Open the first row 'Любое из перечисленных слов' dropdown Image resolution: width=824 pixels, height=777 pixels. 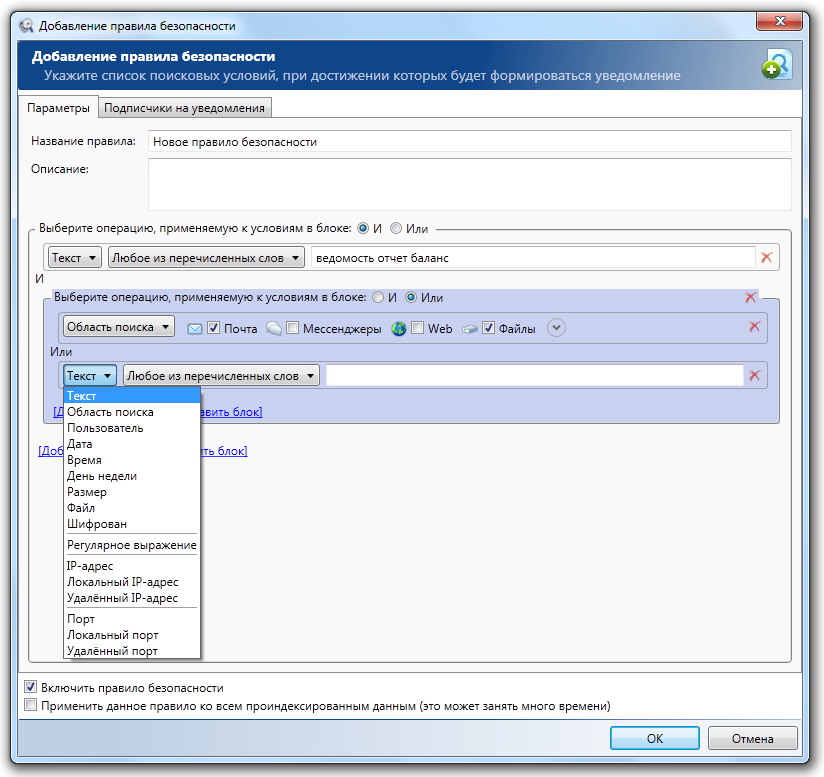[x=206, y=257]
